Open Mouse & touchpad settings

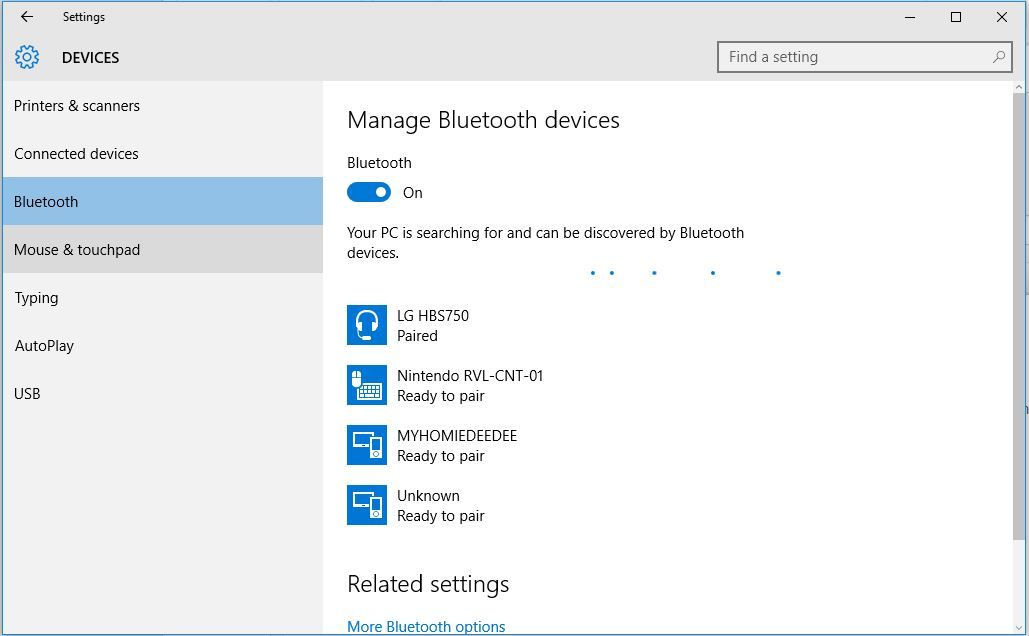click(x=77, y=249)
